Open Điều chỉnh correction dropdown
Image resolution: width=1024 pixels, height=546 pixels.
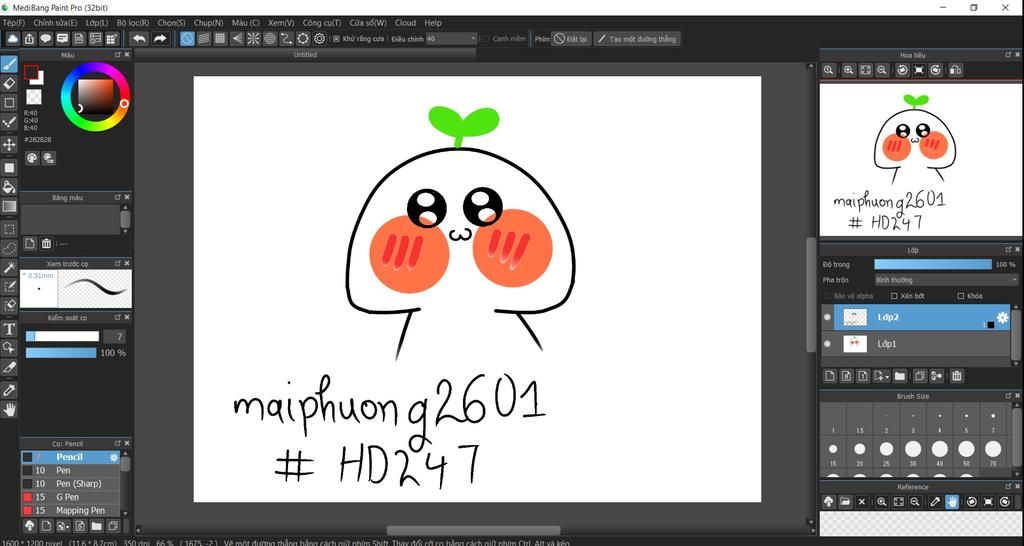coord(451,39)
